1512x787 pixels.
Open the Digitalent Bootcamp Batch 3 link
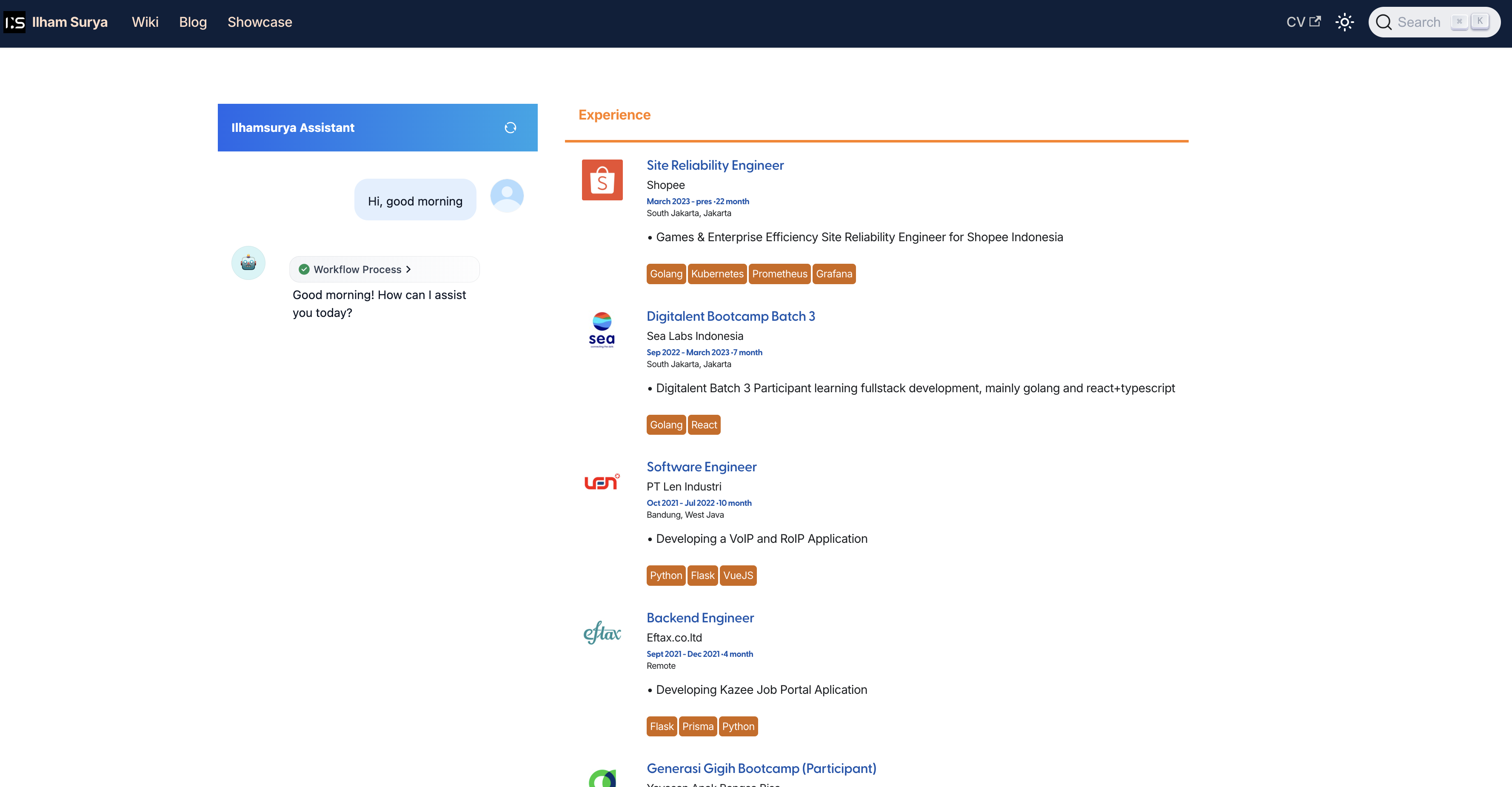tap(731, 317)
